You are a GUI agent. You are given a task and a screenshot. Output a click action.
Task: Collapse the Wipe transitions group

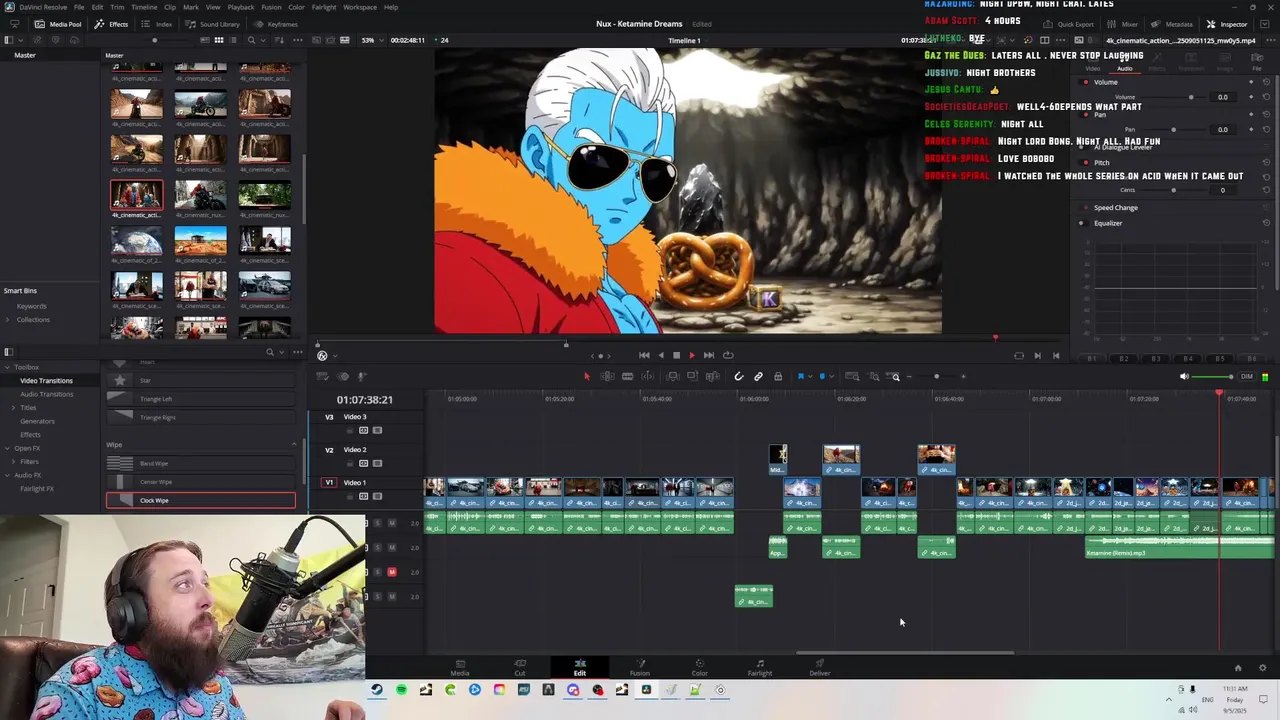[x=294, y=444]
